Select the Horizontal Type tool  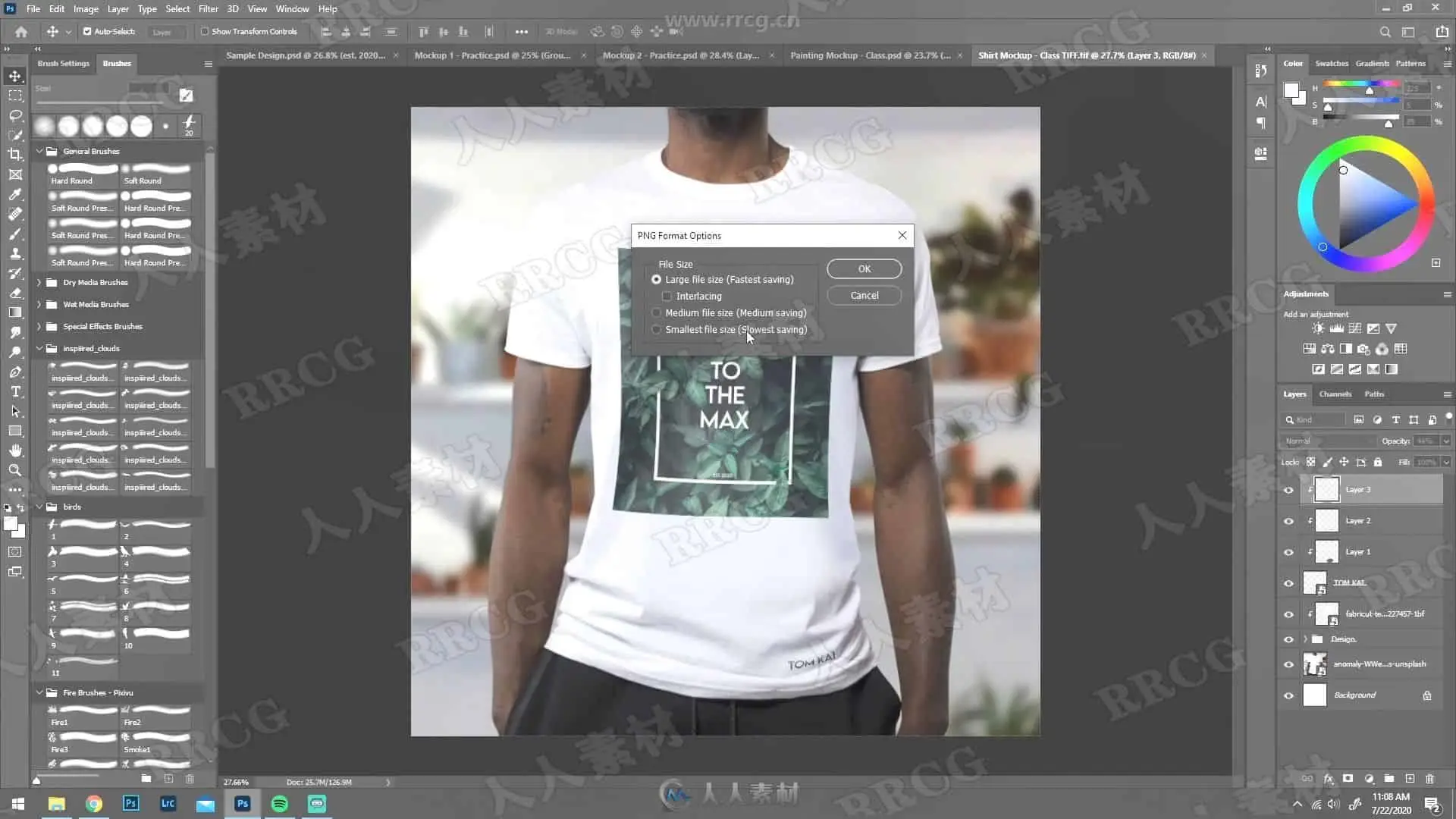point(15,391)
